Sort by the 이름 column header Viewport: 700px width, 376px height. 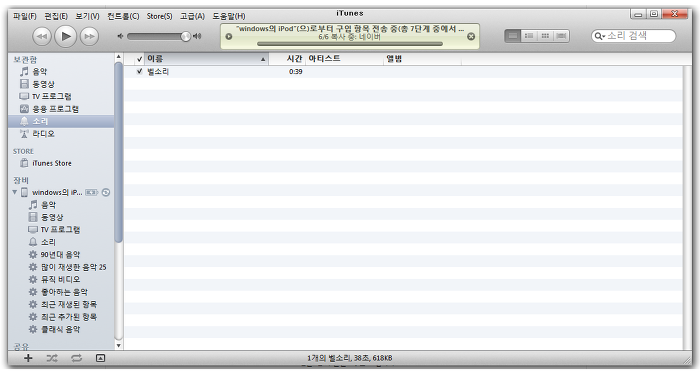[x=206, y=59]
